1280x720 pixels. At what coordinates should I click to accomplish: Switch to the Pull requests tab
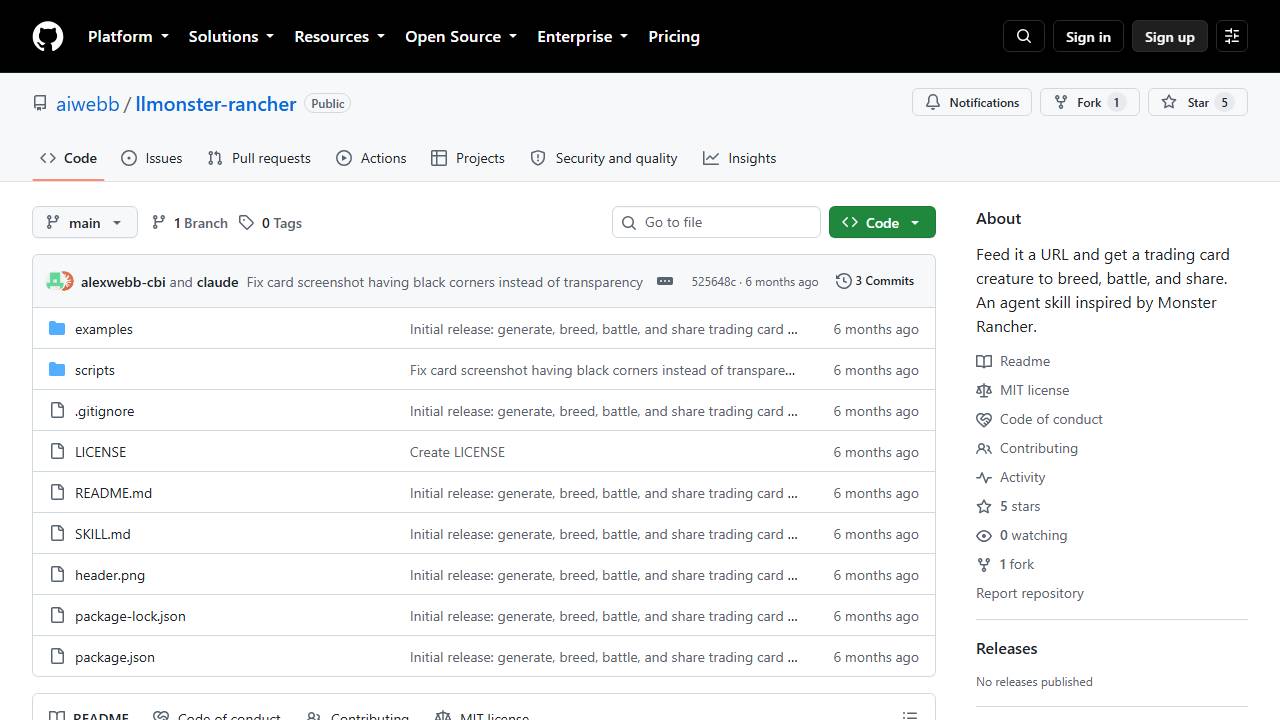click(x=259, y=158)
